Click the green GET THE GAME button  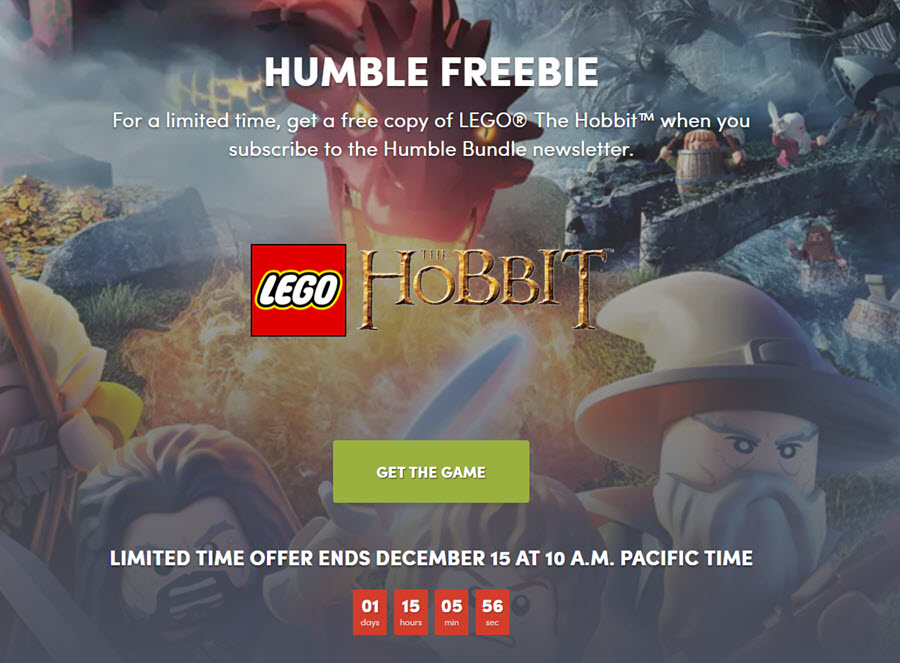point(431,472)
